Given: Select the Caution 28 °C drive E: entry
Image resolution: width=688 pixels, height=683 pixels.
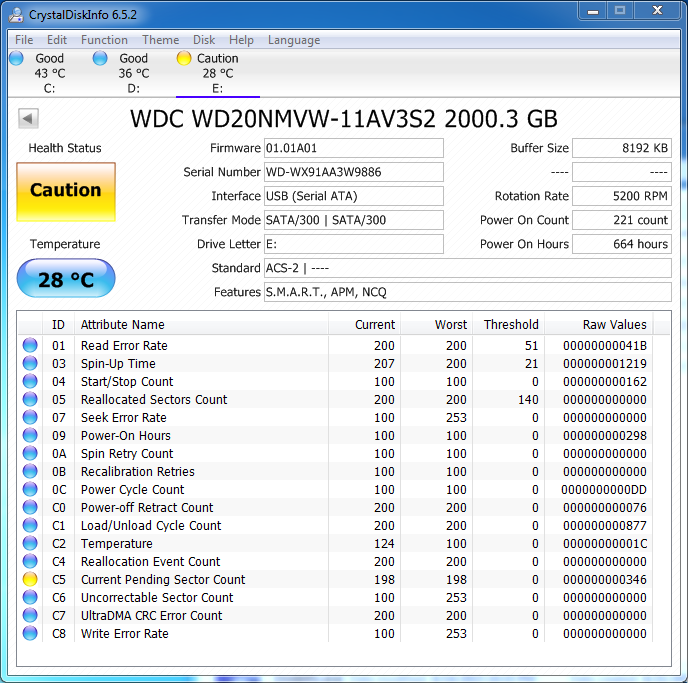Looking at the screenshot, I should tap(218, 73).
